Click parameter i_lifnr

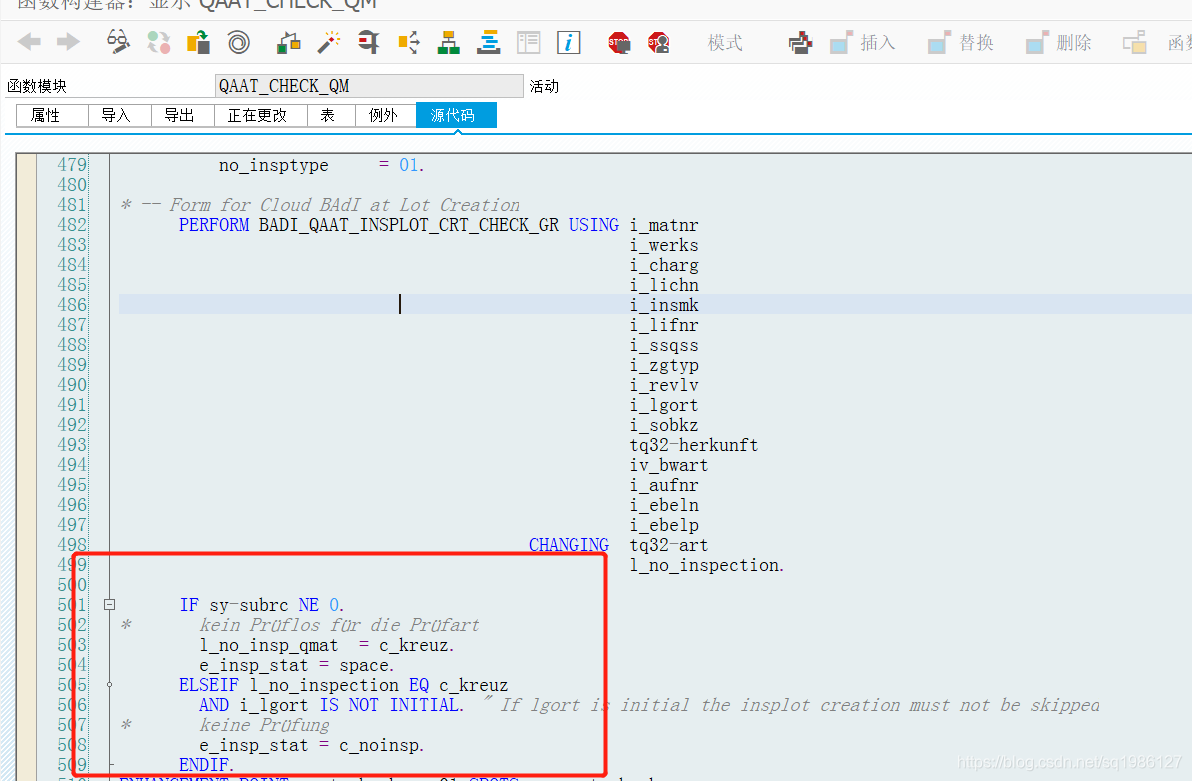click(x=664, y=325)
